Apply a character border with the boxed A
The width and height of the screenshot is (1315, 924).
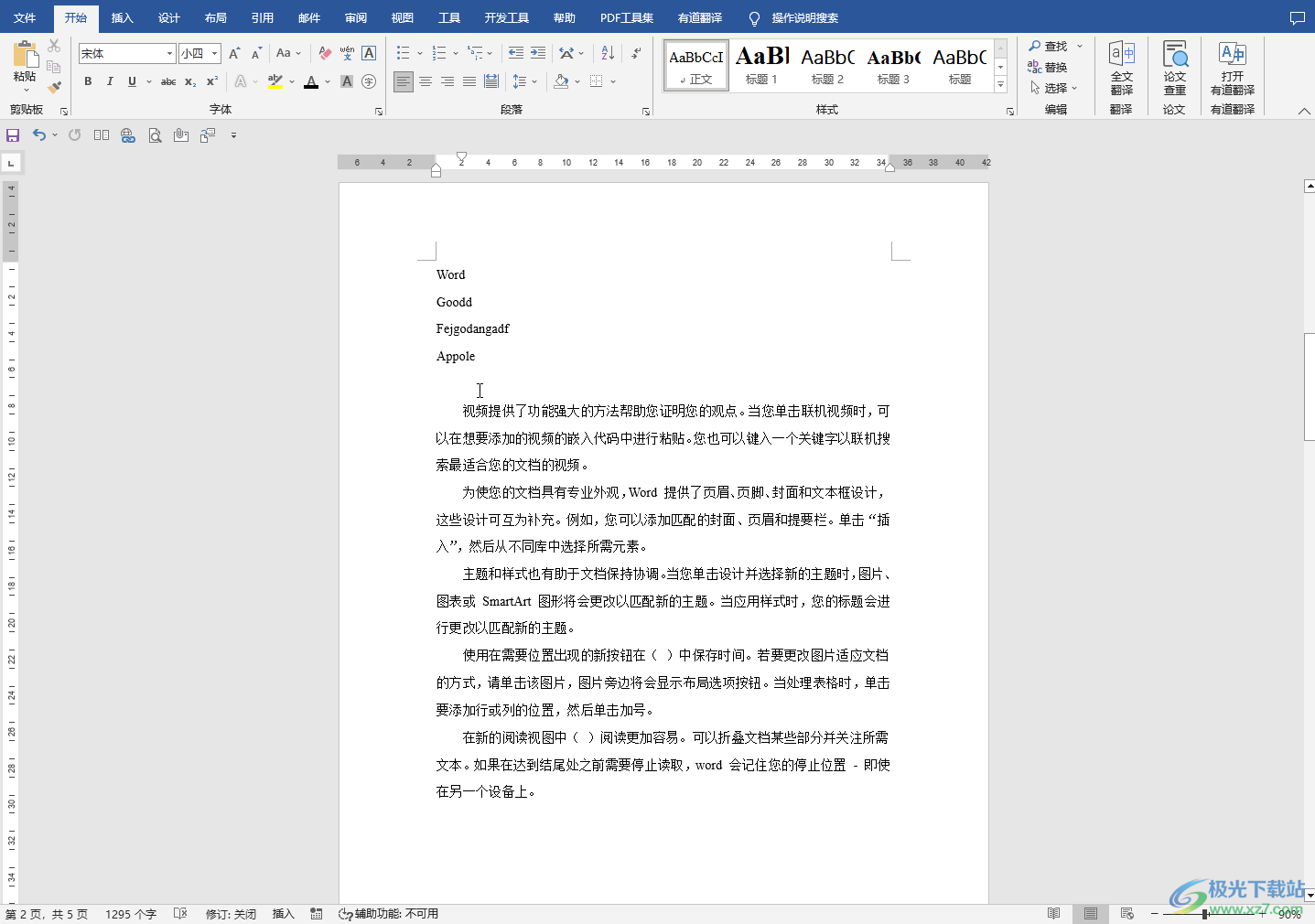click(369, 53)
